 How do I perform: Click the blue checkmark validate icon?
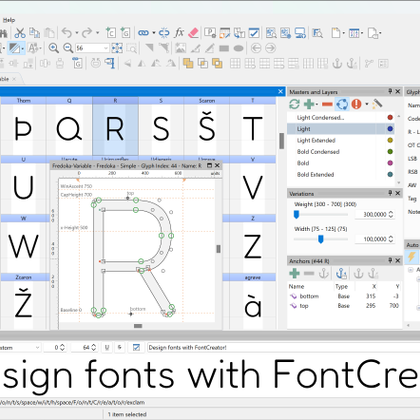(254, 33)
